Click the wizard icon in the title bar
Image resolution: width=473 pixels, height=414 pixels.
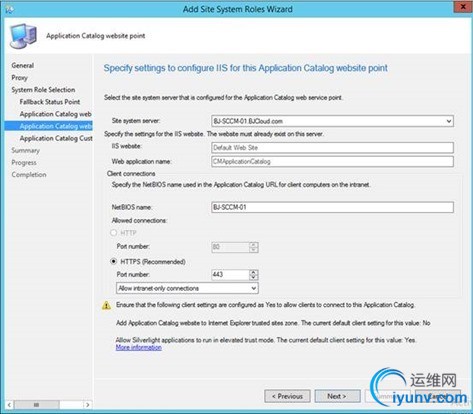click(9, 9)
